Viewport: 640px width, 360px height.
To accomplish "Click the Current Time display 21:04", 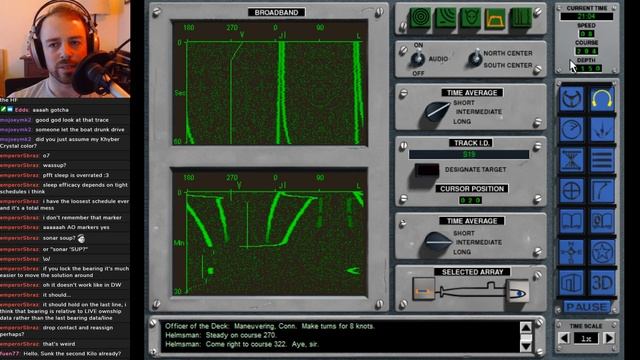I will [587, 16].
